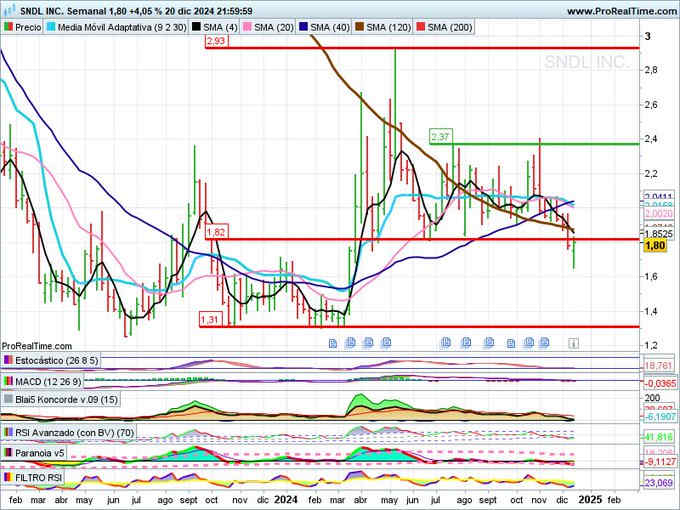This screenshot has width=680, height=510.
Task: Click the pink 2,0020 SMA value tag
Action: click(659, 214)
